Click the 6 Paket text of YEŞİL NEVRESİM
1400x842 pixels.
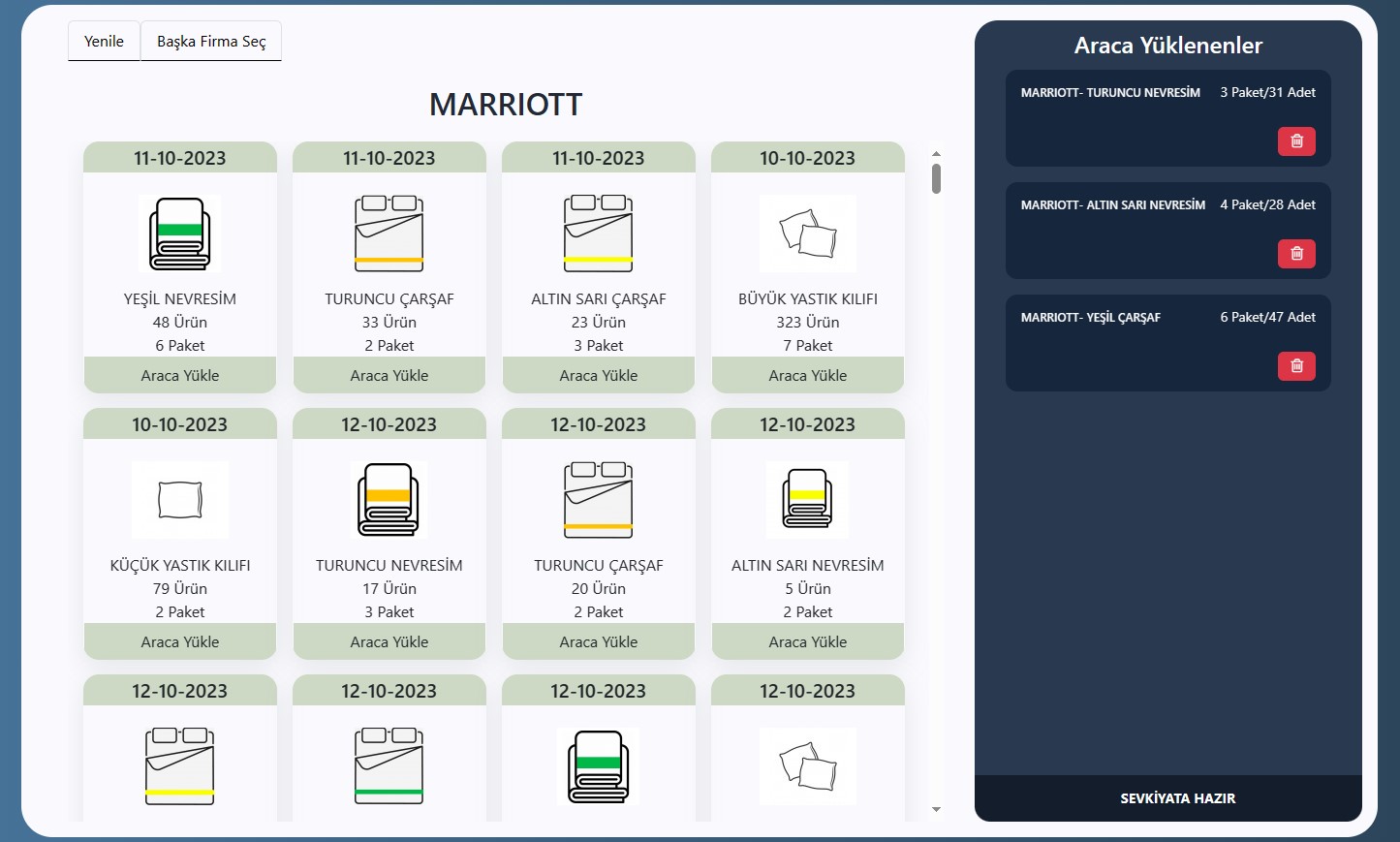(180, 346)
